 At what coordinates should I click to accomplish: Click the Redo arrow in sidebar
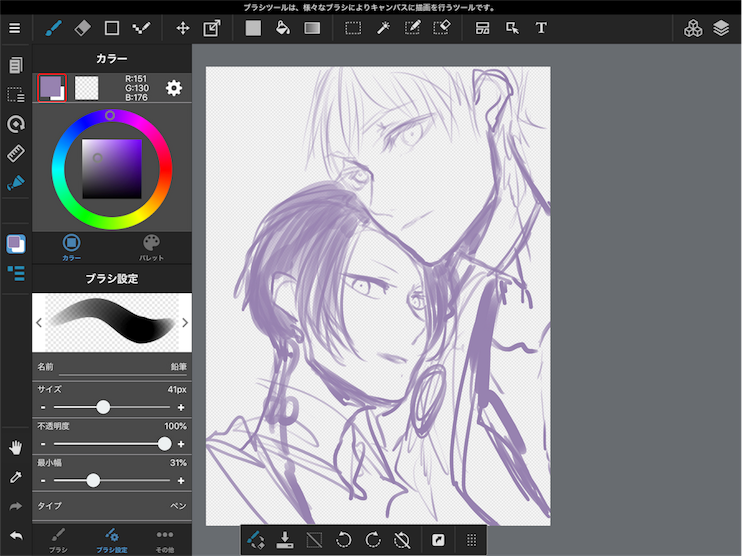coord(16,506)
